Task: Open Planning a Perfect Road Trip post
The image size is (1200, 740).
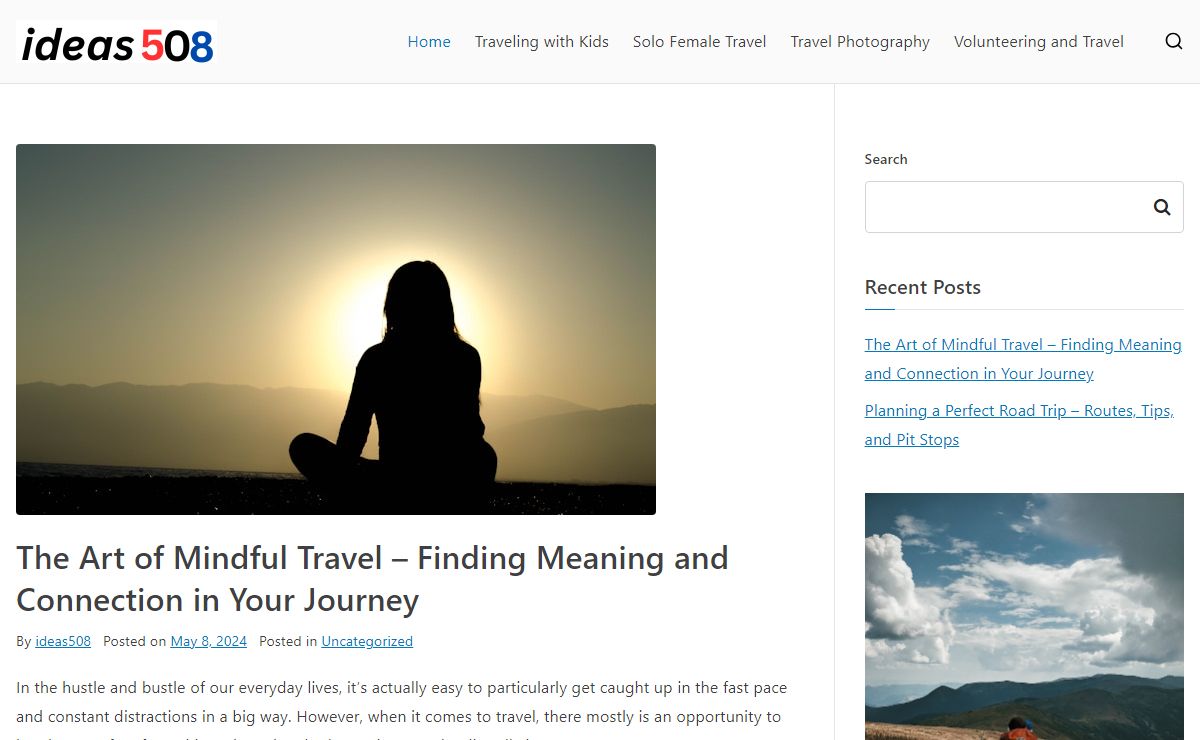Action: tap(1019, 425)
